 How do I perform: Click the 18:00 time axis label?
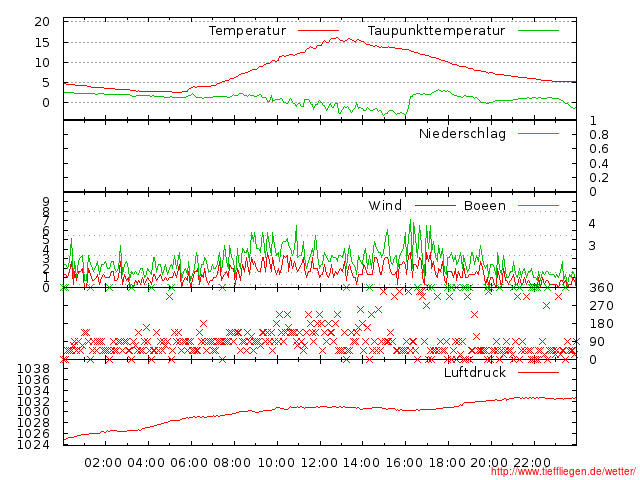click(447, 463)
